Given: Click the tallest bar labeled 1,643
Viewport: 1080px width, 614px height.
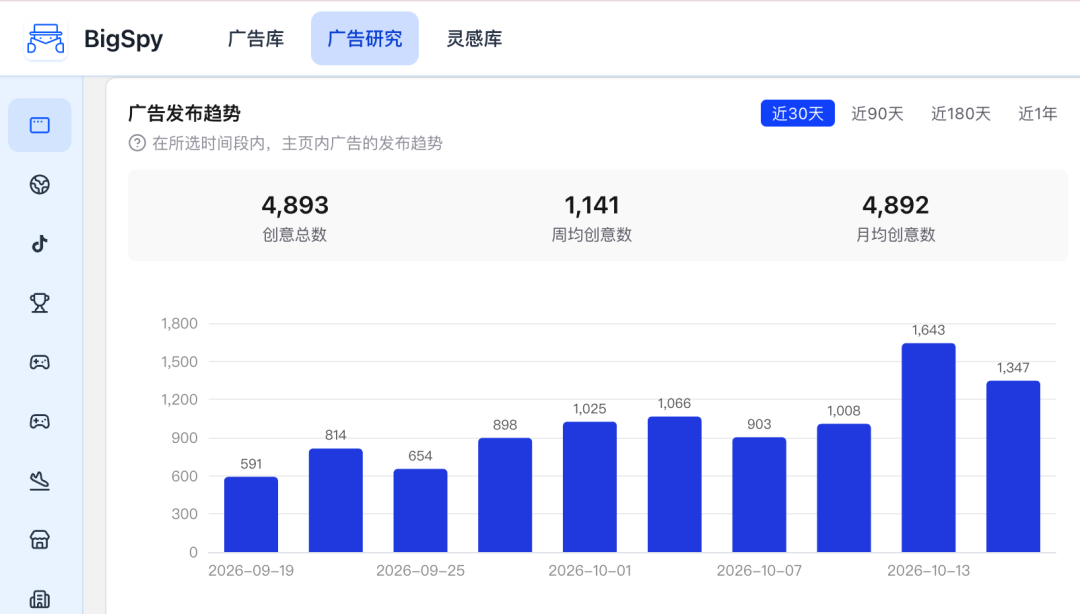Looking at the screenshot, I should (928, 448).
